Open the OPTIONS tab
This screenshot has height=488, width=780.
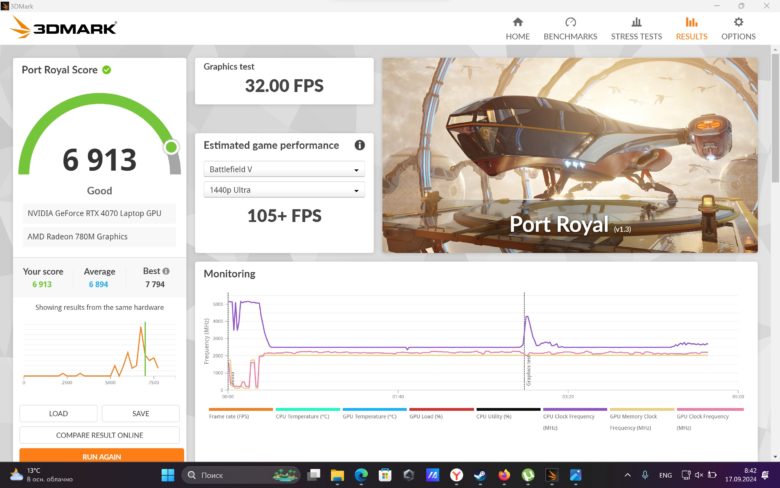coord(738,29)
